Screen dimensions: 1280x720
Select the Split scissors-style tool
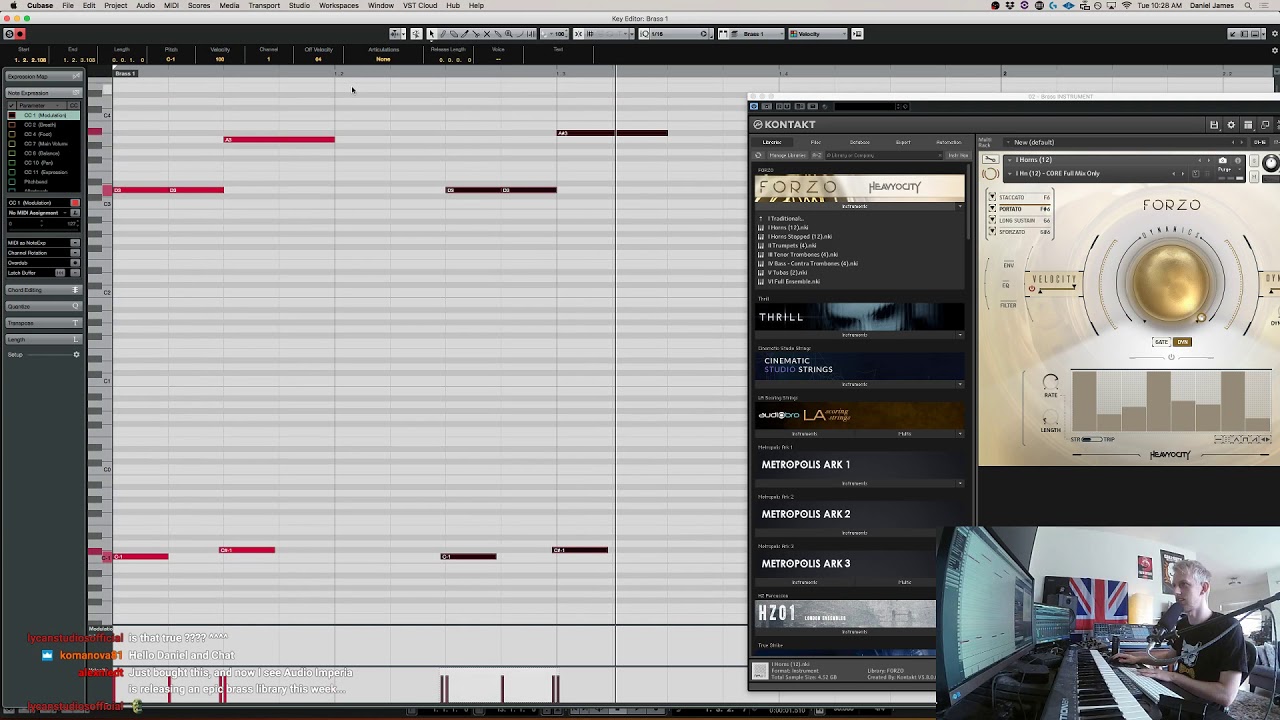(476, 34)
